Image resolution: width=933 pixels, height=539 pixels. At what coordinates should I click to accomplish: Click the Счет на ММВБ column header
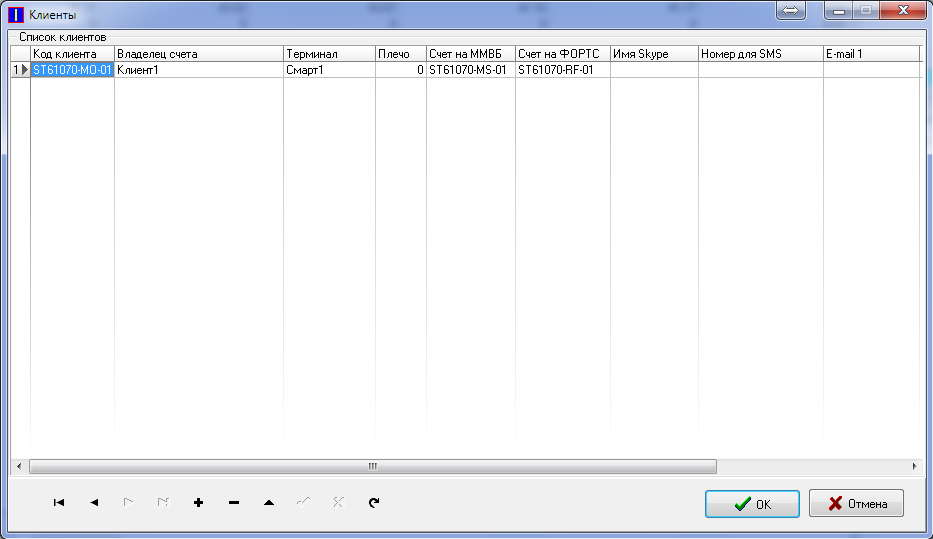(x=471, y=54)
